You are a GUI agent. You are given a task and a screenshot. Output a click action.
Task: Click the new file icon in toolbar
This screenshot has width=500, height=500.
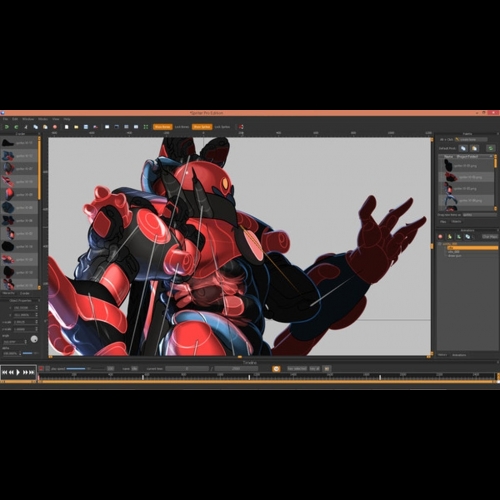click(67, 127)
